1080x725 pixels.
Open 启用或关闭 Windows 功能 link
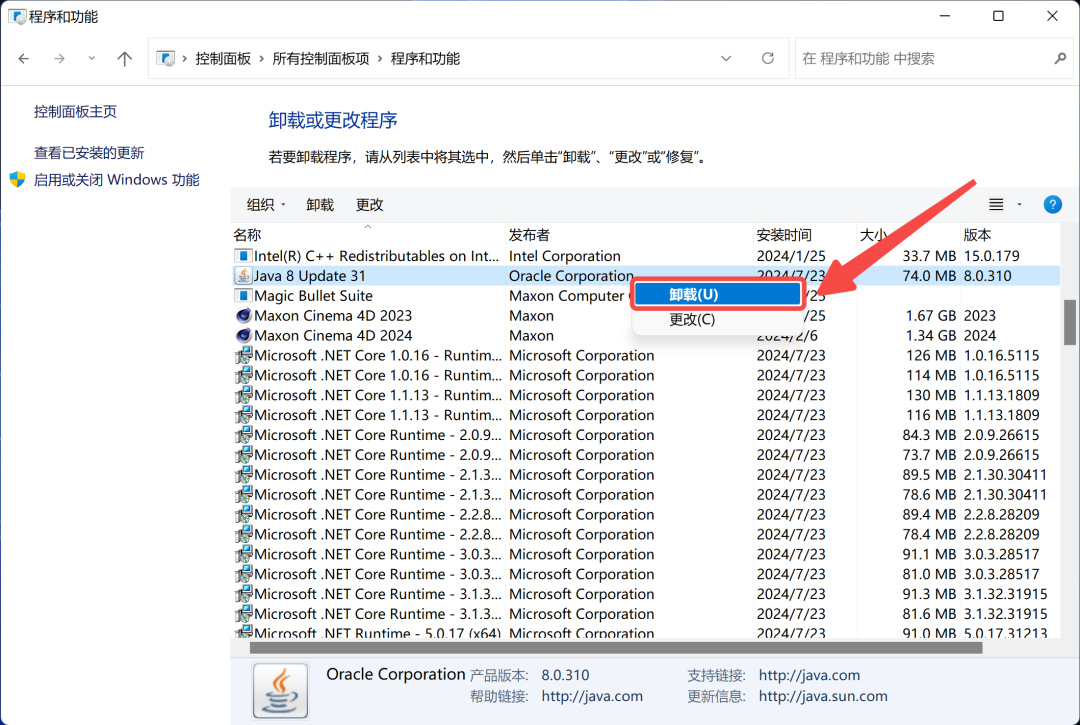(116, 180)
